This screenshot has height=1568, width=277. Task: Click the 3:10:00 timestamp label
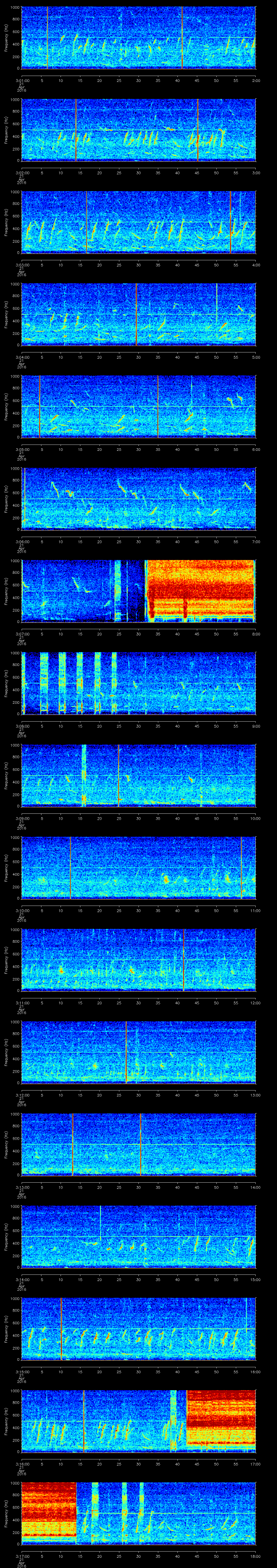(22, 910)
